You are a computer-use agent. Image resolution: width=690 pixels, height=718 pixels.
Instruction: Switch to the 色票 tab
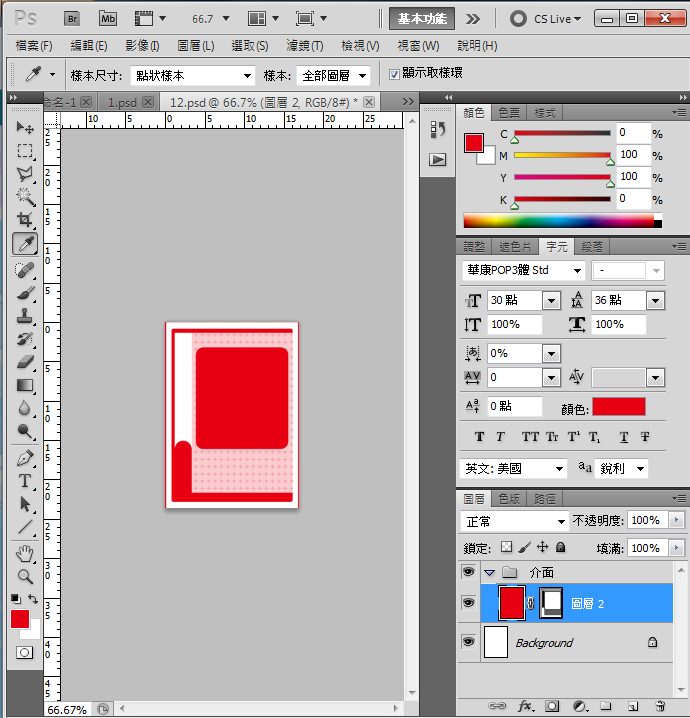pyautogui.click(x=509, y=113)
